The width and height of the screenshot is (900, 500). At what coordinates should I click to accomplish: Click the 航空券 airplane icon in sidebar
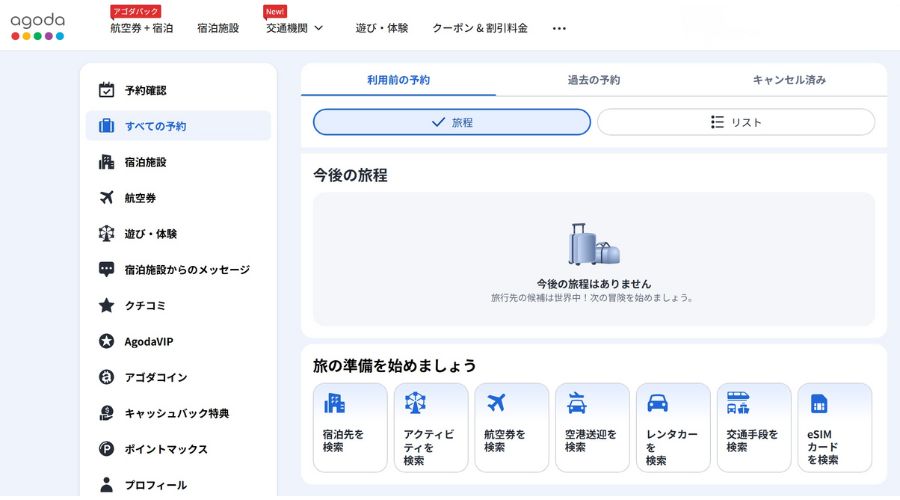coord(106,197)
